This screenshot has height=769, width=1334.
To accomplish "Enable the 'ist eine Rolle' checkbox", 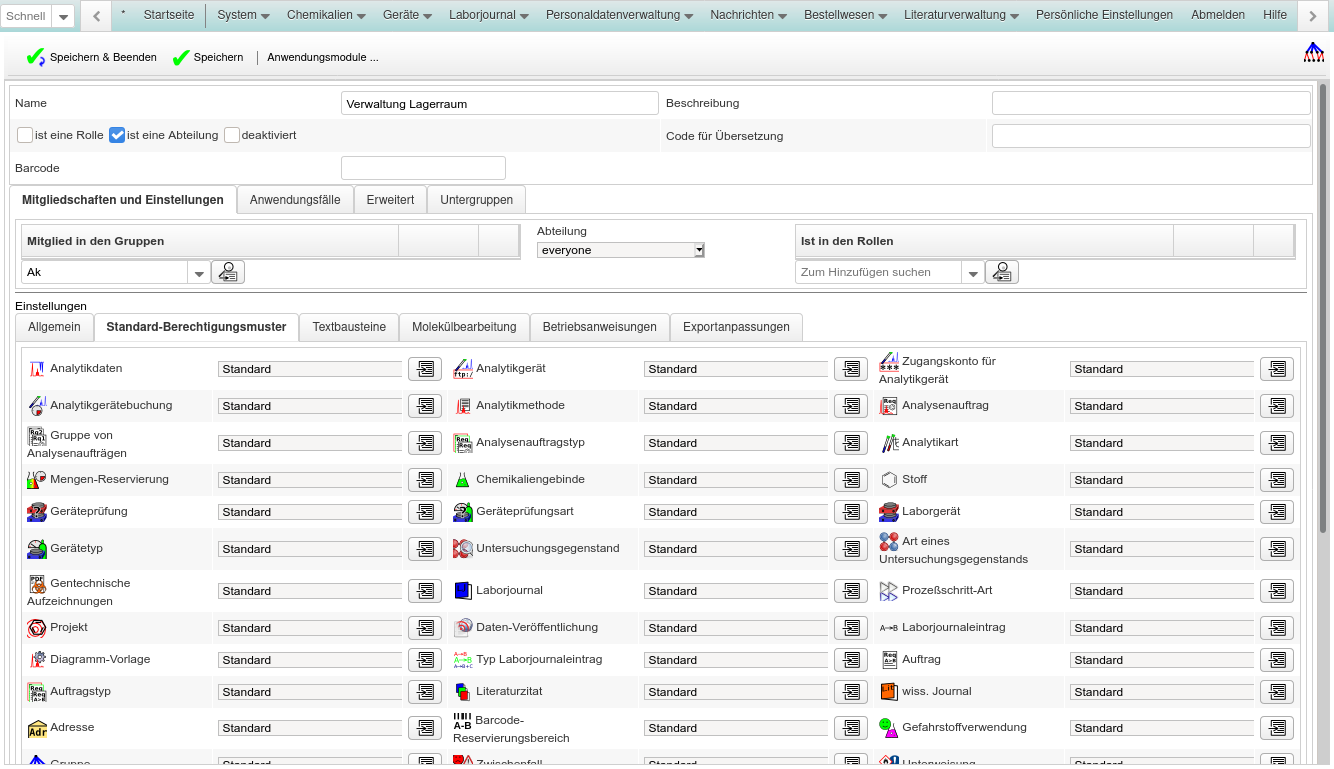I will point(25,135).
